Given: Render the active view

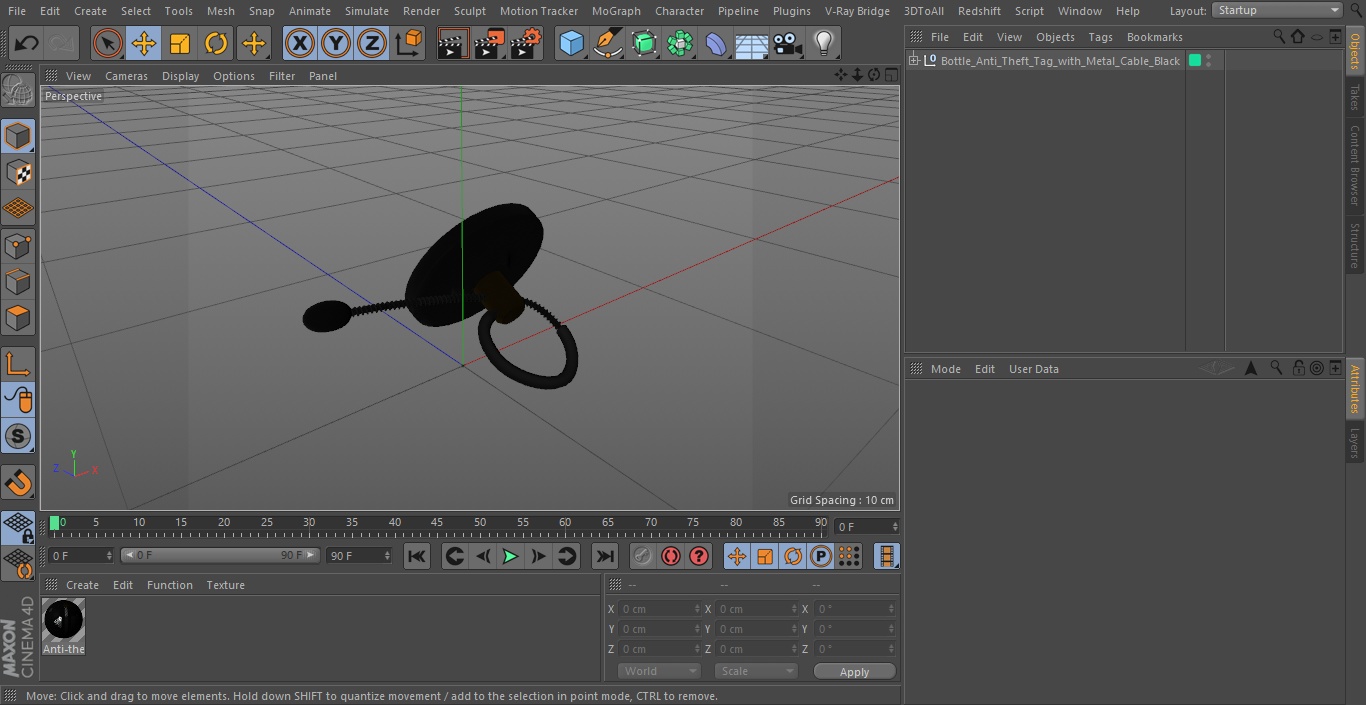Looking at the screenshot, I should (x=453, y=43).
